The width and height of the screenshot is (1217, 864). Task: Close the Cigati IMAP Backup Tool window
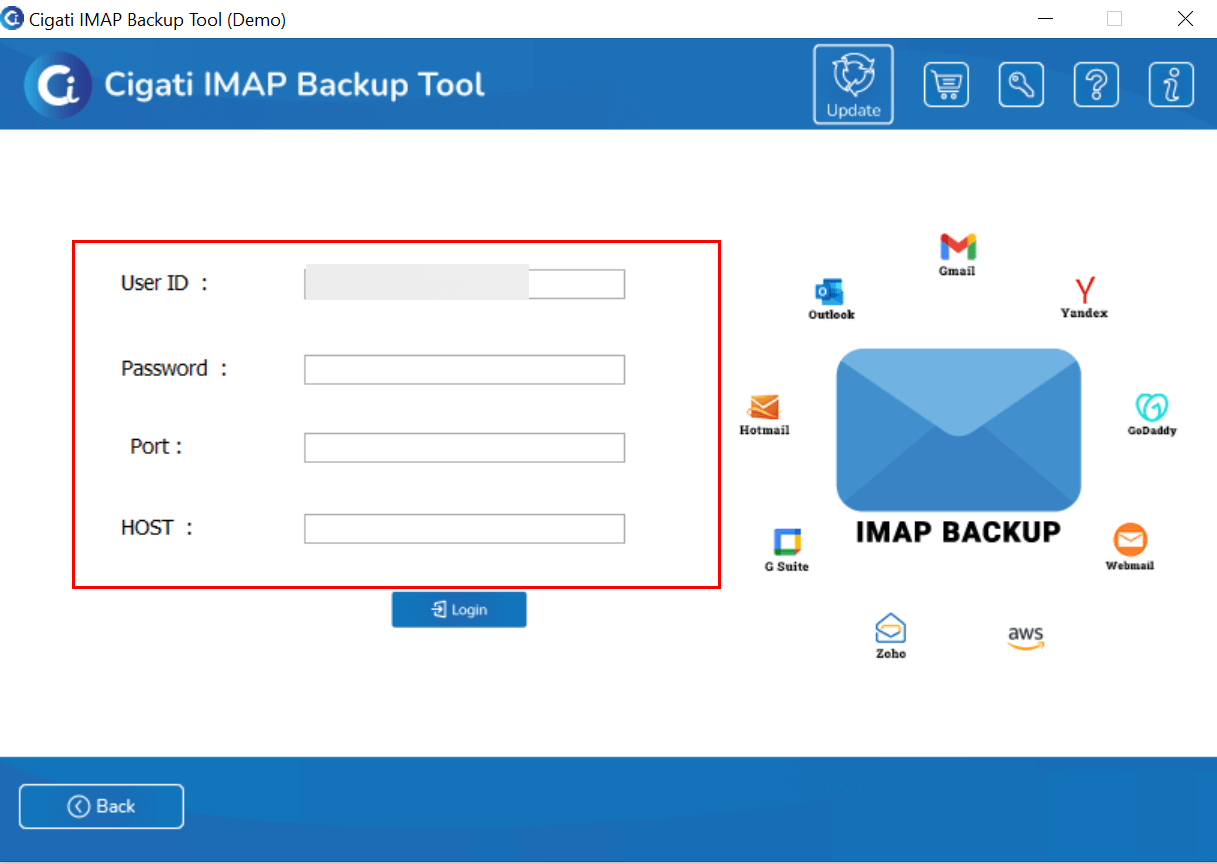click(1185, 19)
